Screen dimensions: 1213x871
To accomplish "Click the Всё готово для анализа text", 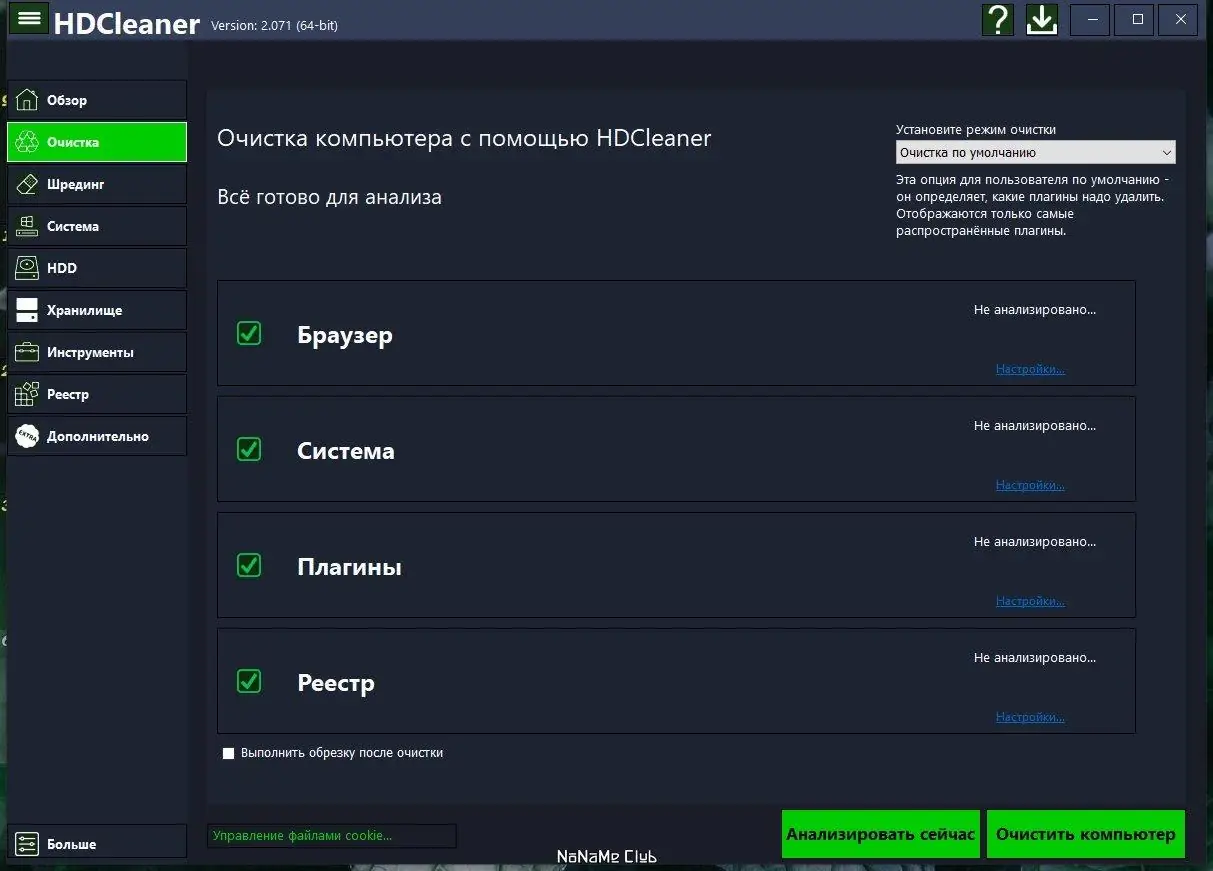I will tap(329, 197).
